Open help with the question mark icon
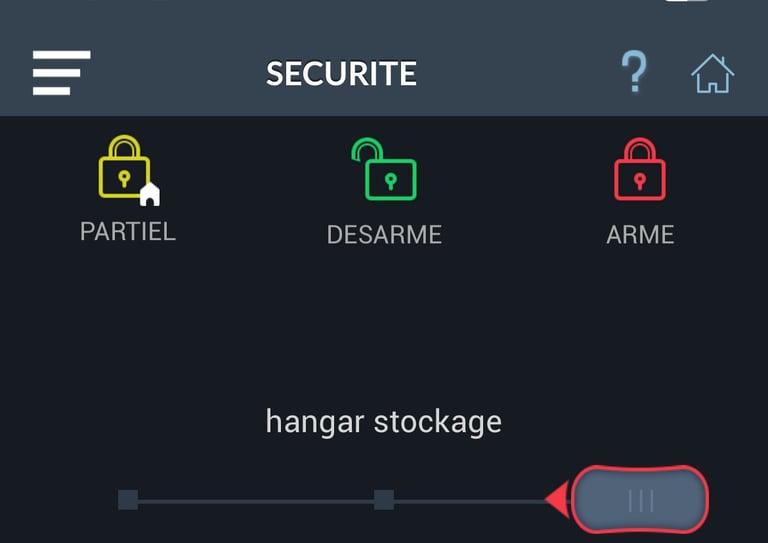 click(x=634, y=73)
